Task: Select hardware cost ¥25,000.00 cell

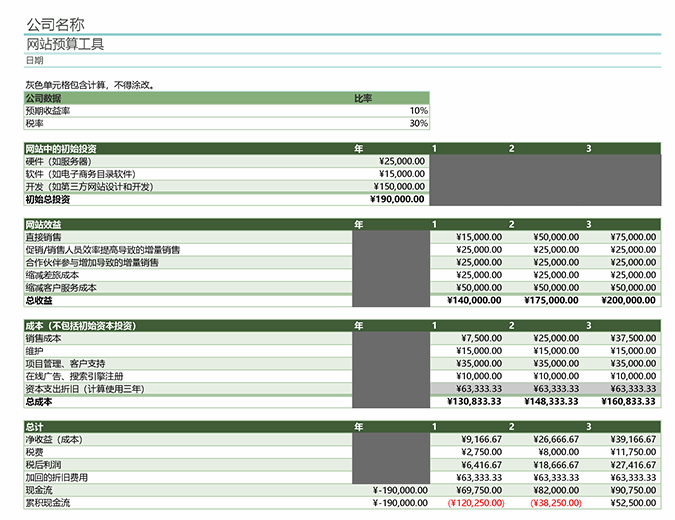Action: pos(402,161)
